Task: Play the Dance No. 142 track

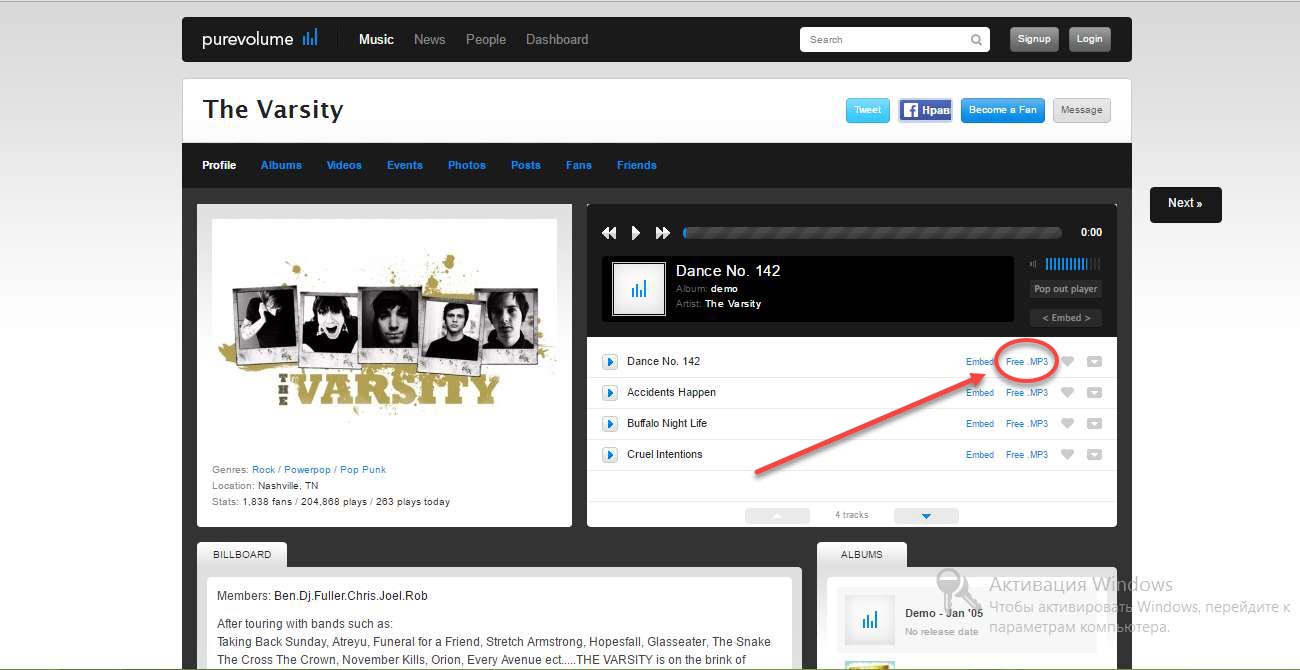Action: [x=610, y=362]
